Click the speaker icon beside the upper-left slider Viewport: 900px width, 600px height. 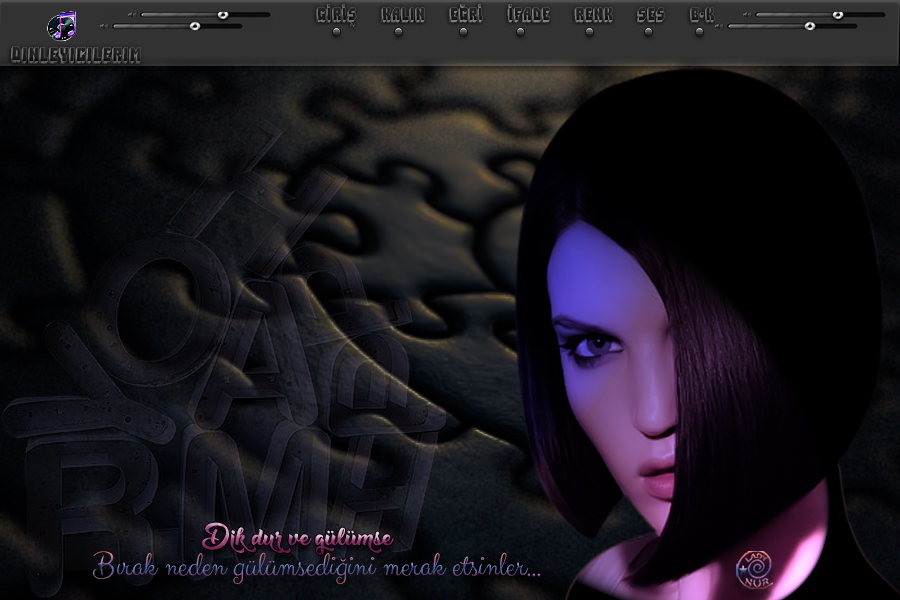point(131,15)
